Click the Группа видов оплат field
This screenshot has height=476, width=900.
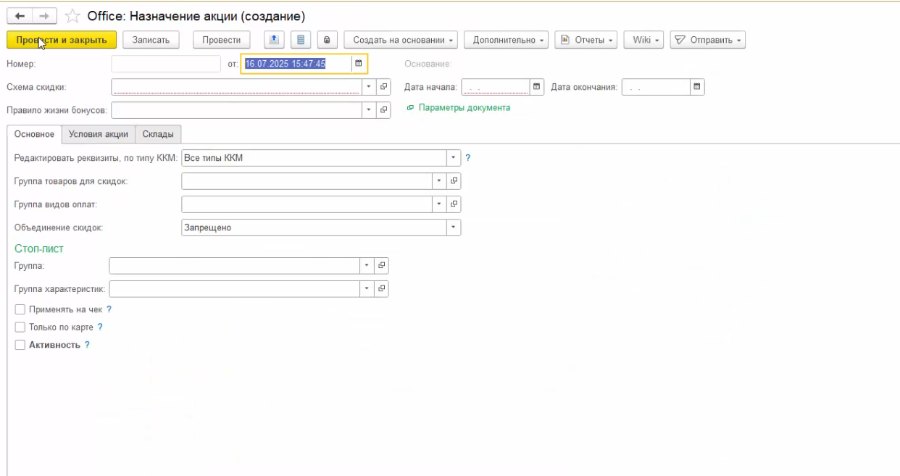click(x=307, y=204)
